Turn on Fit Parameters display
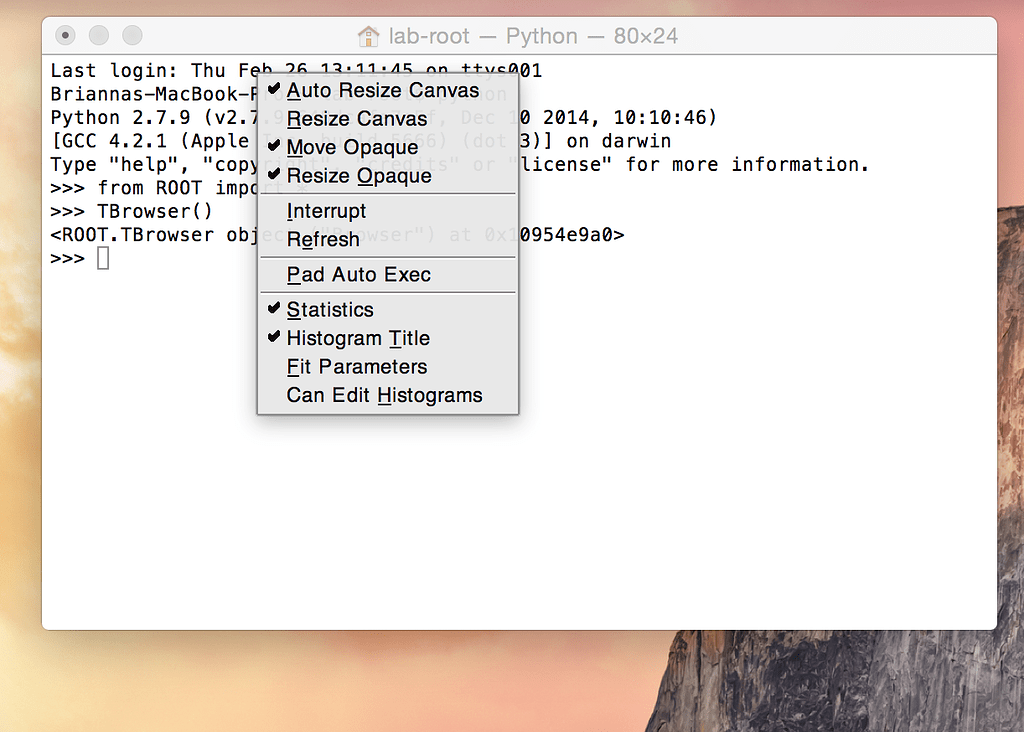This screenshot has height=732, width=1024. tap(357, 367)
